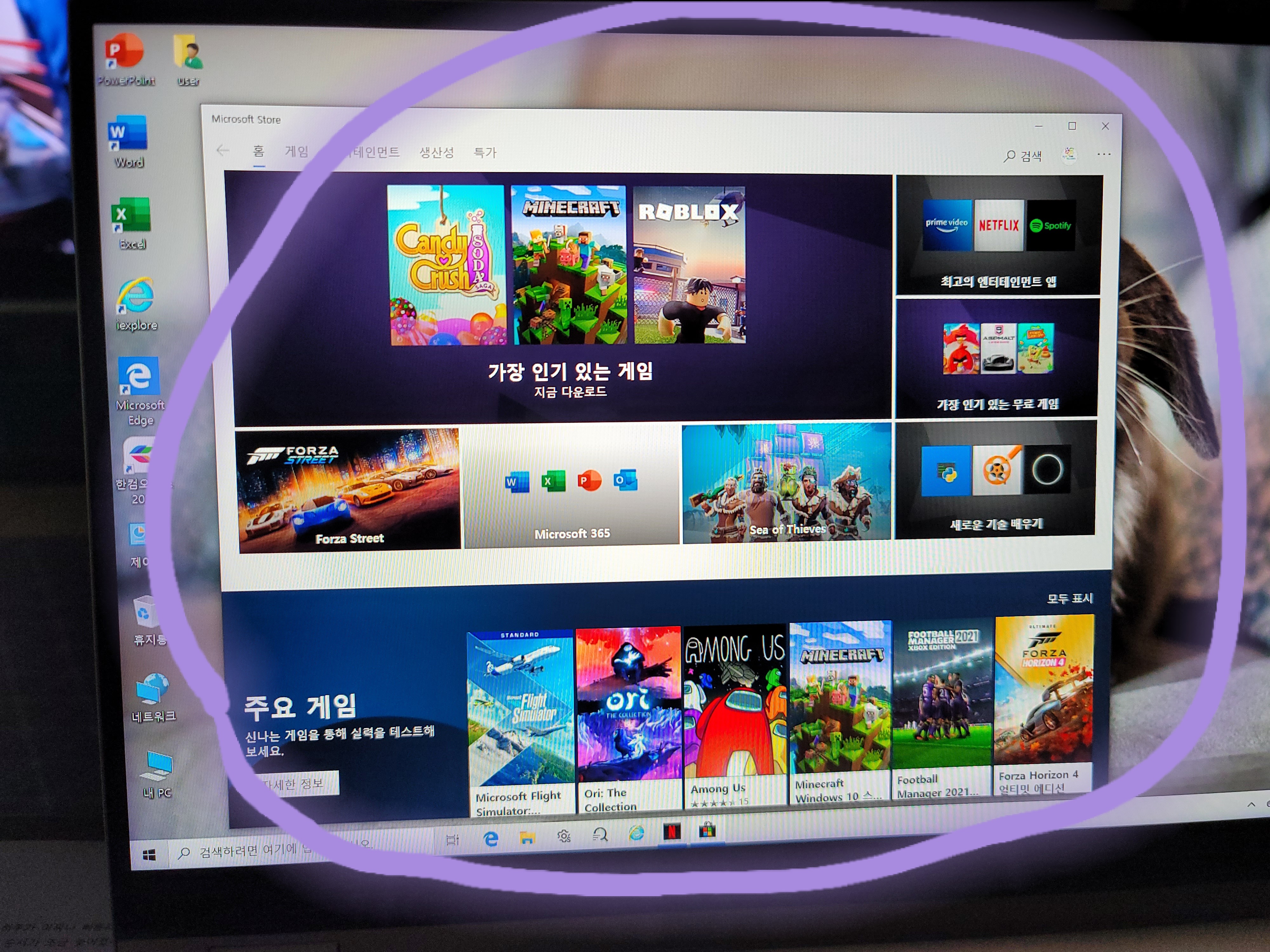Click the back arrow in Microsoft Store
The image size is (1270, 952).
(x=223, y=151)
